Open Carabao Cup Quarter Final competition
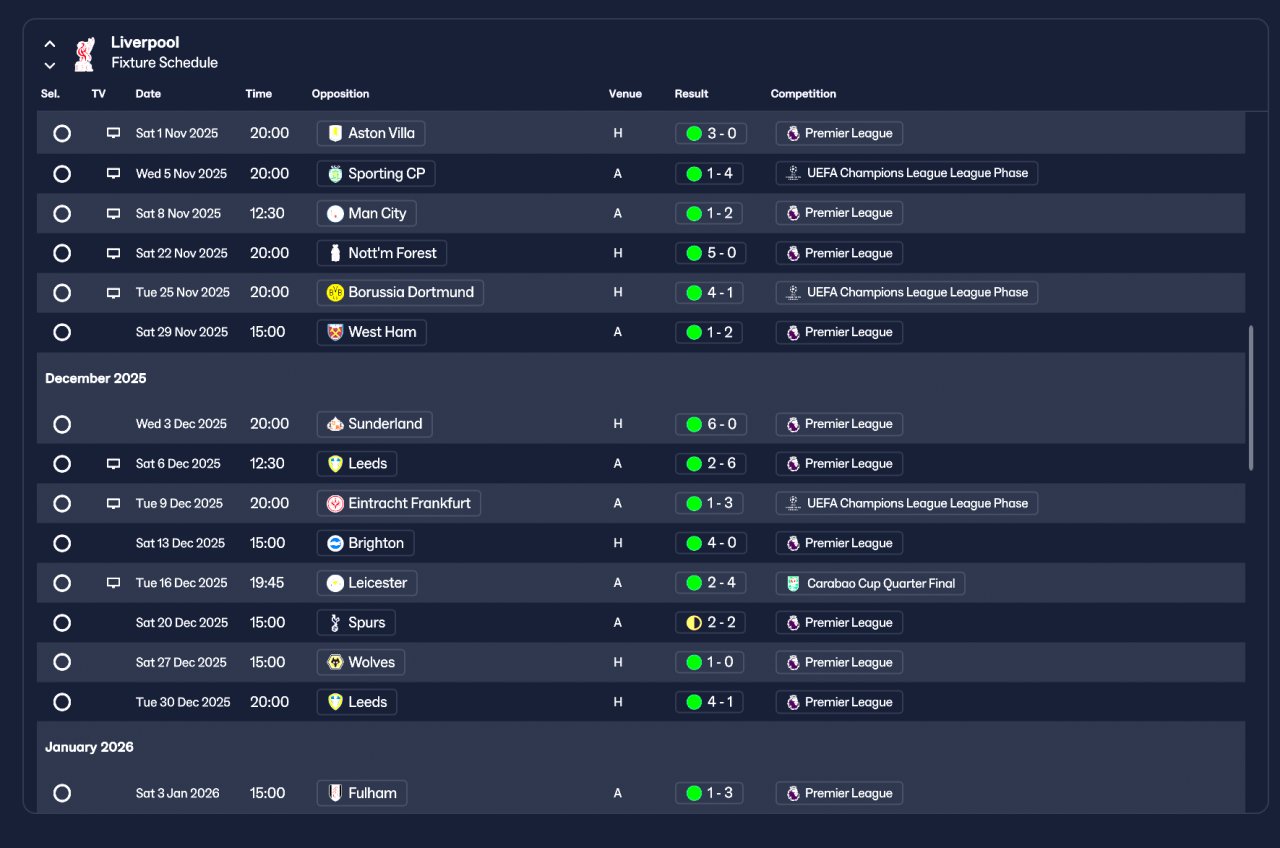Screen dimensions: 1280x848 (870, 583)
